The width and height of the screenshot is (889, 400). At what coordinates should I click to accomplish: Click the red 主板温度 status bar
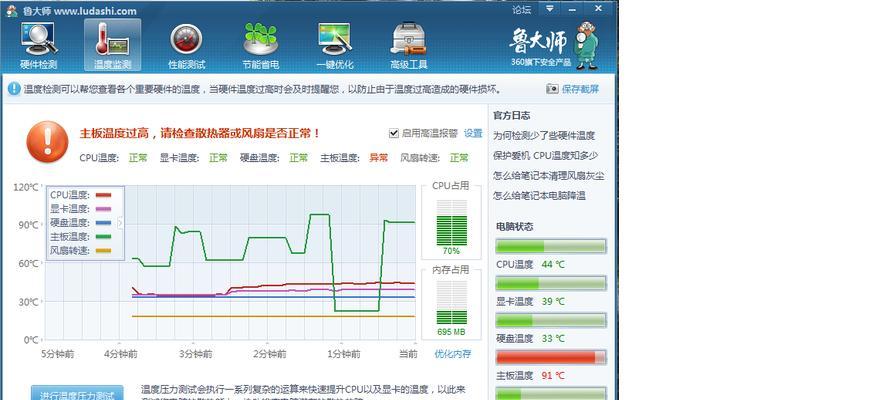point(551,358)
